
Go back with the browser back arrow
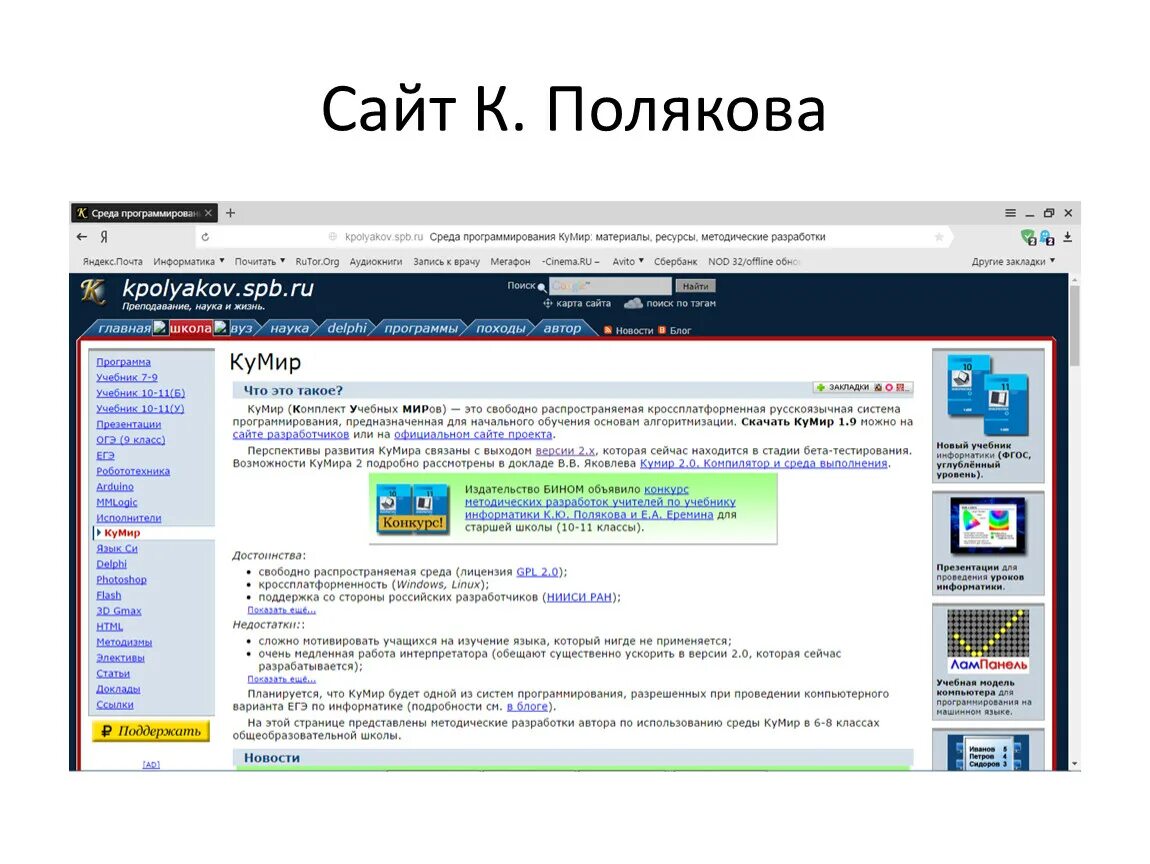tap(81, 236)
